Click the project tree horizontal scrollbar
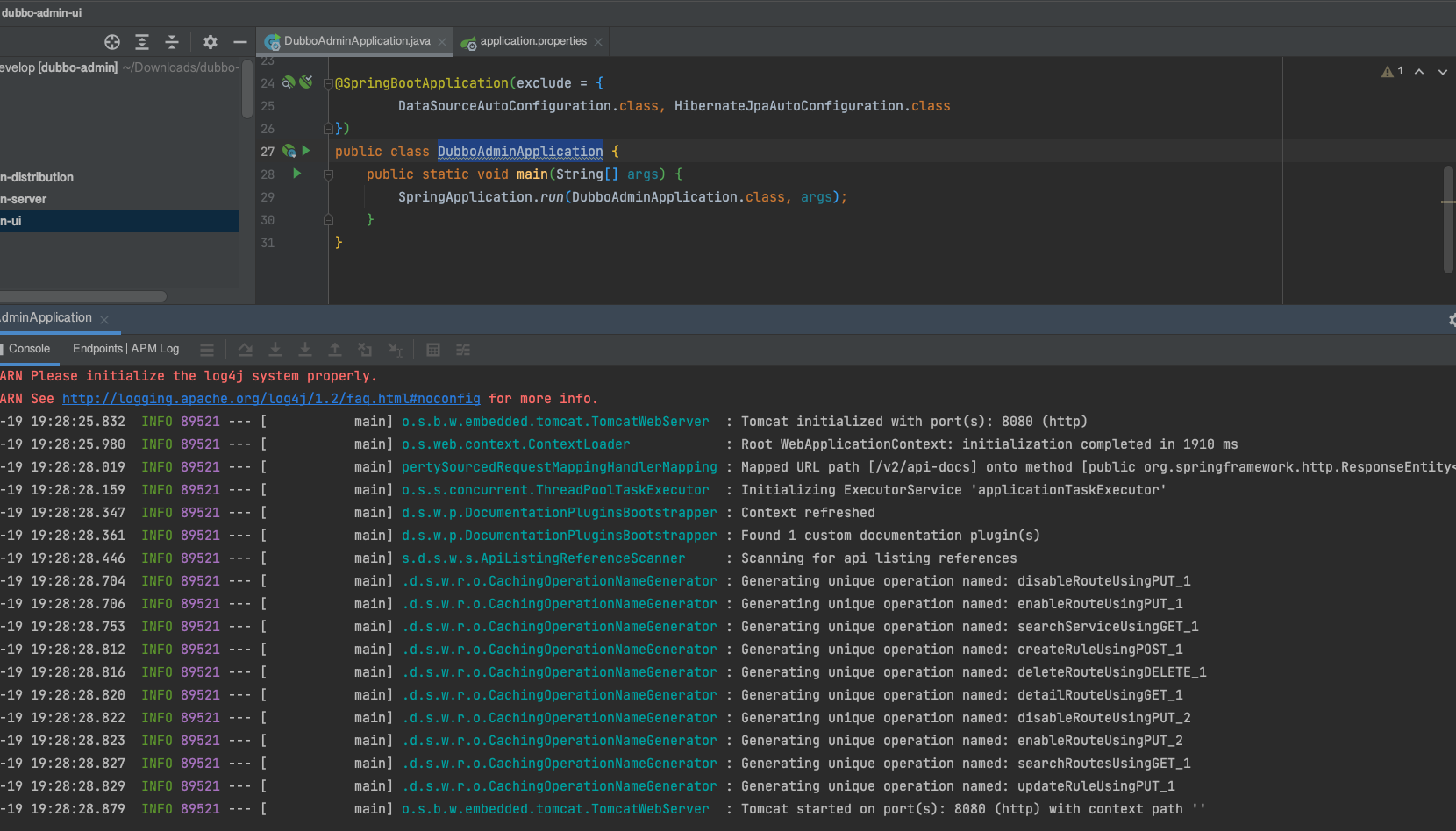 click(83, 296)
